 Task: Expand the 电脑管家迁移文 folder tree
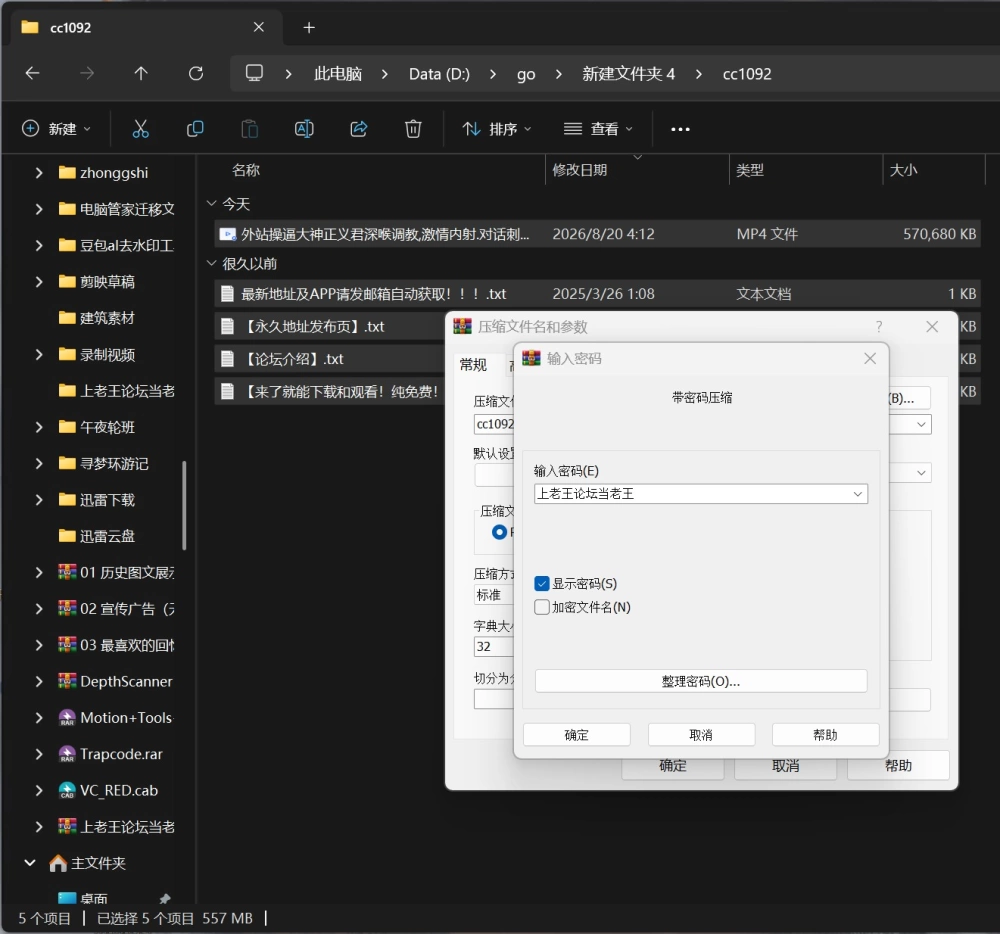[39, 209]
